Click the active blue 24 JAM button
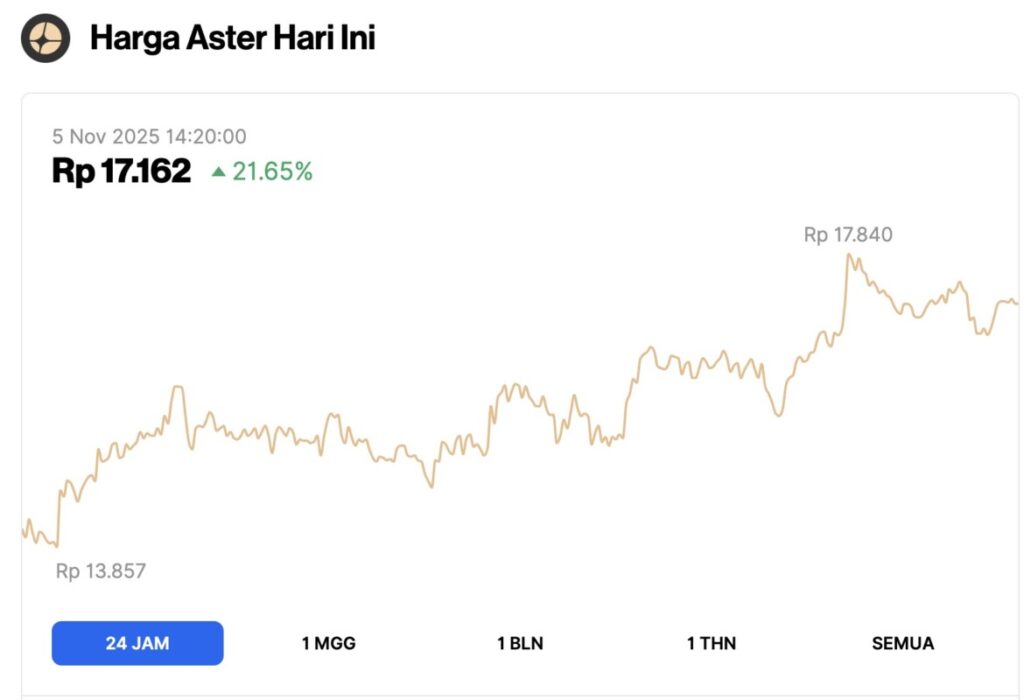This screenshot has height=700, width=1024. click(x=137, y=643)
